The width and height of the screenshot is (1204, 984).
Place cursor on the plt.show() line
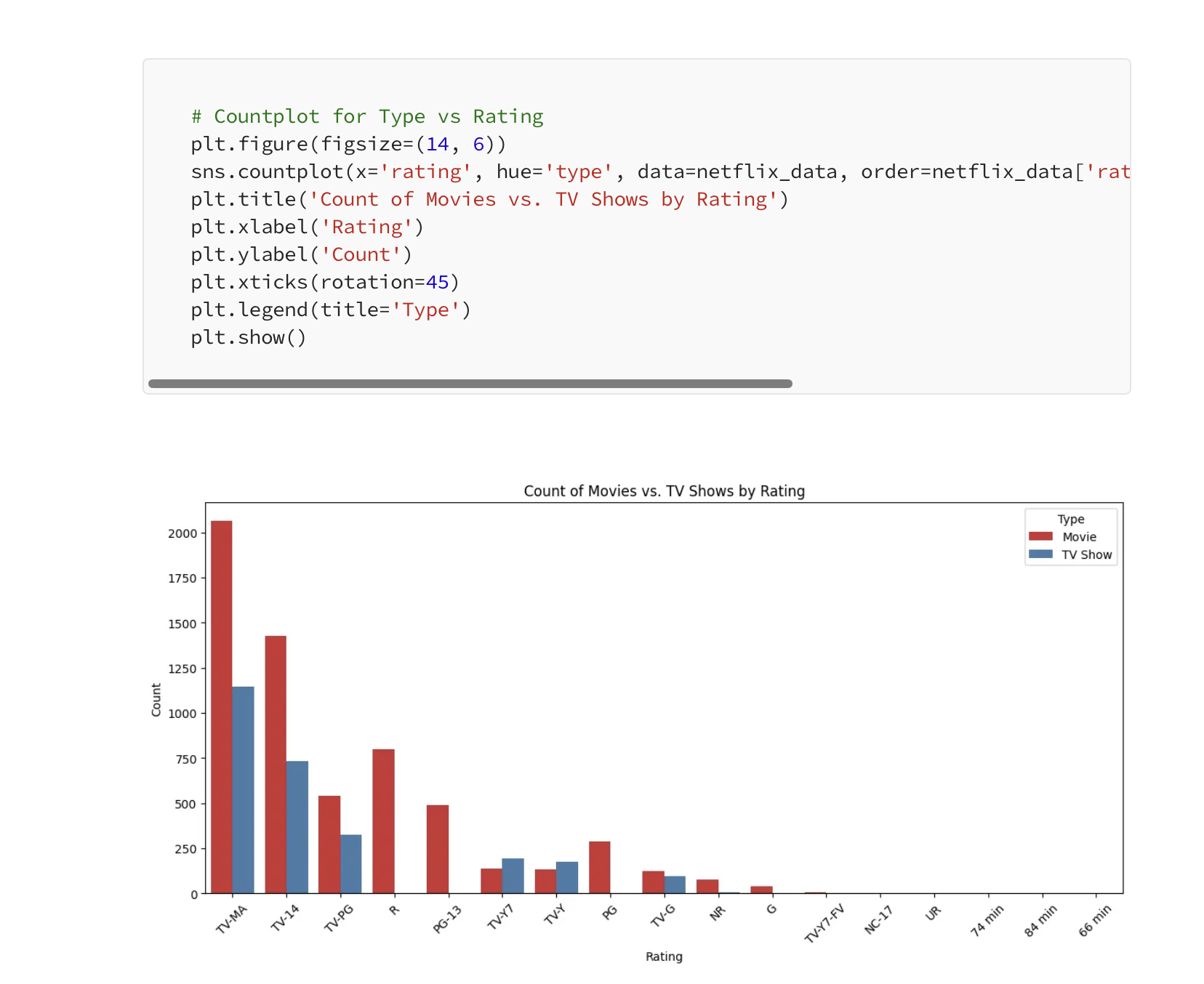[249, 338]
